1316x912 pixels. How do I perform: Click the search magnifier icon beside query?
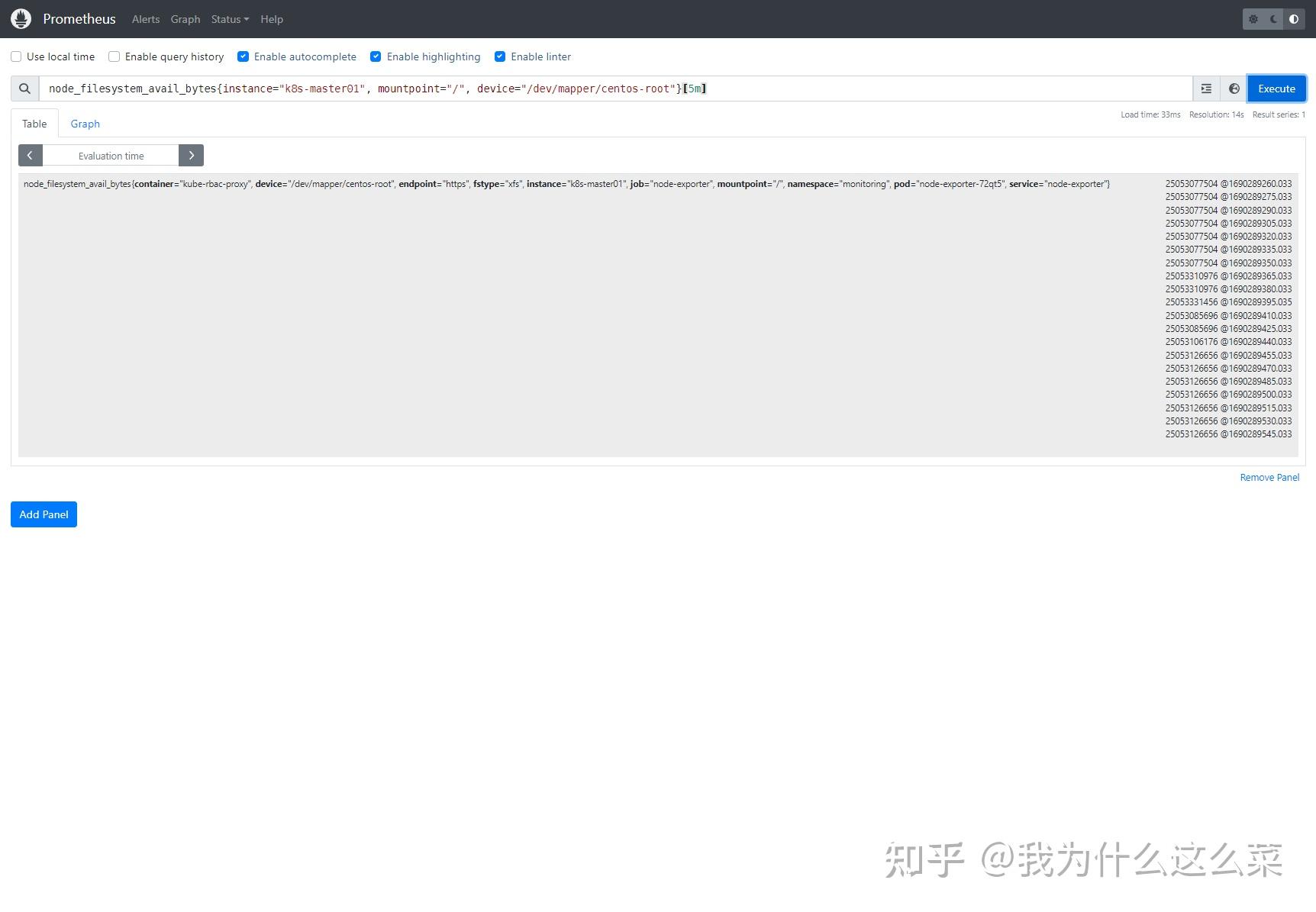point(25,89)
